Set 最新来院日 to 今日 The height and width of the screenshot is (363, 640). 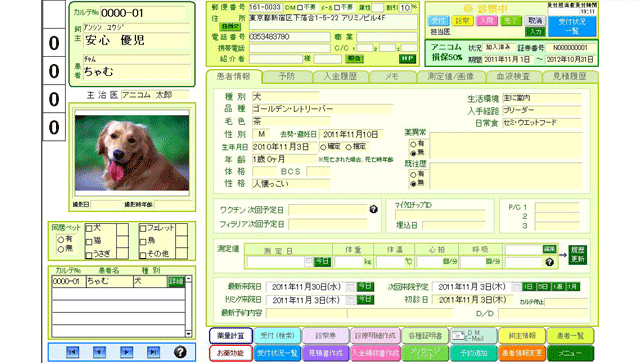(365, 287)
